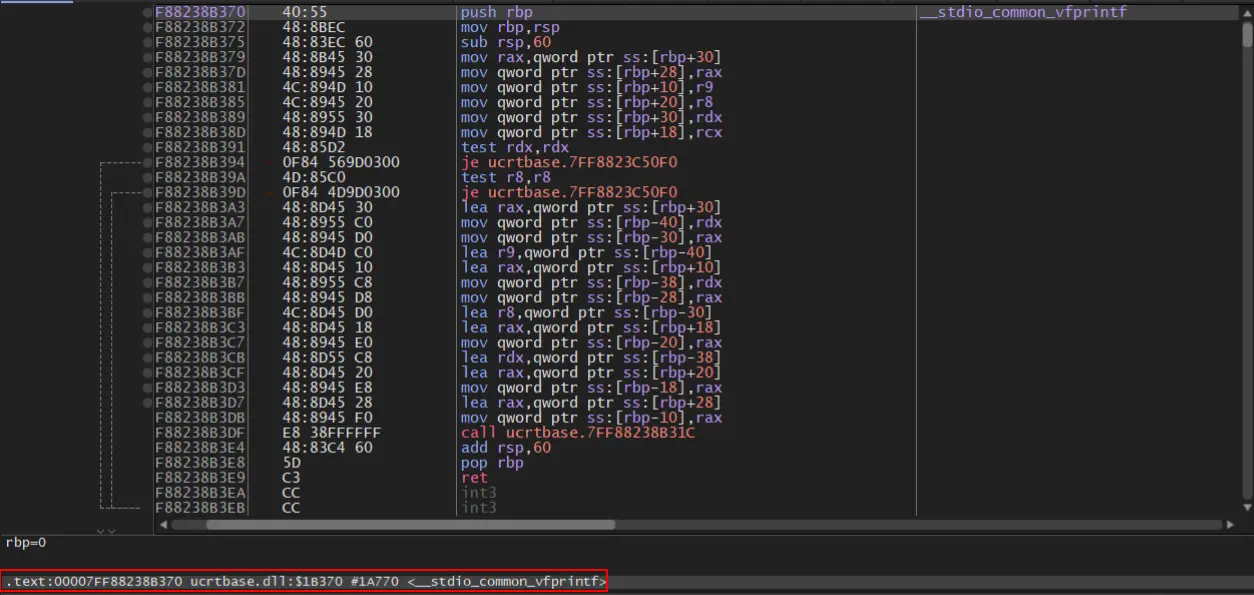Toggle breakpoint dot on row F88238B375
Screen dimensions: 1254x595
point(148,42)
